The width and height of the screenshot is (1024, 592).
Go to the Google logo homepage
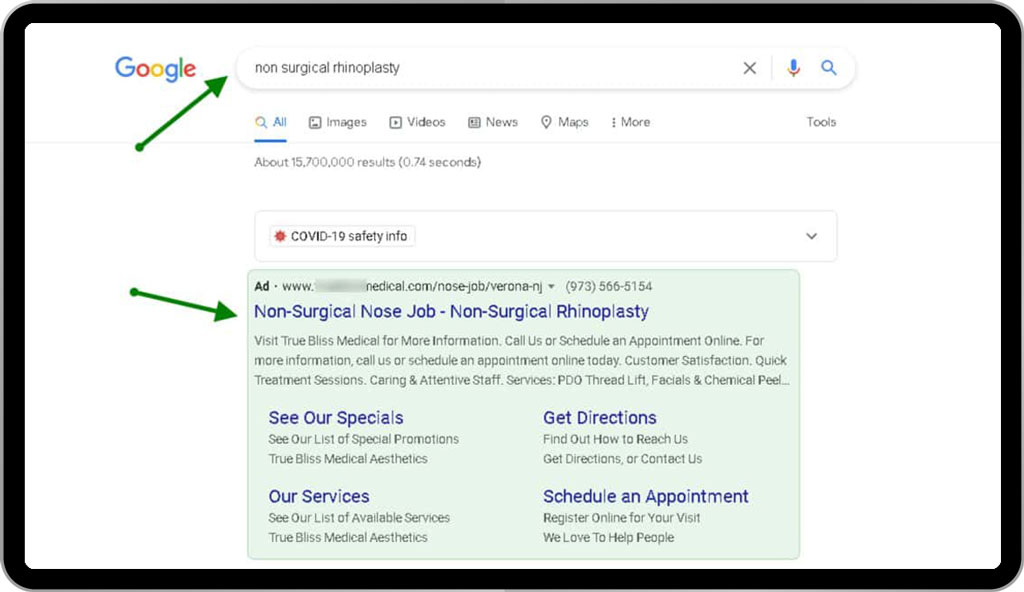pyautogui.click(x=155, y=69)
